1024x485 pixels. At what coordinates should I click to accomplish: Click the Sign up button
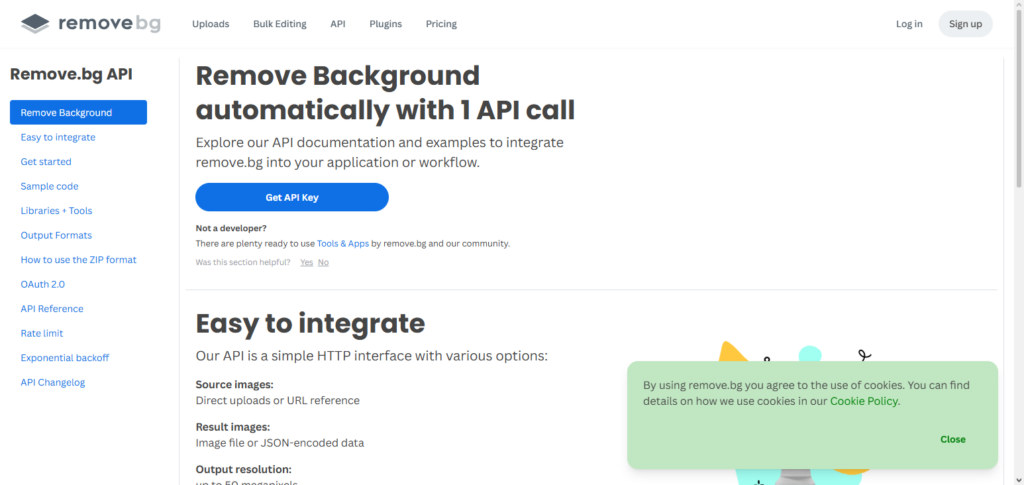965,24
